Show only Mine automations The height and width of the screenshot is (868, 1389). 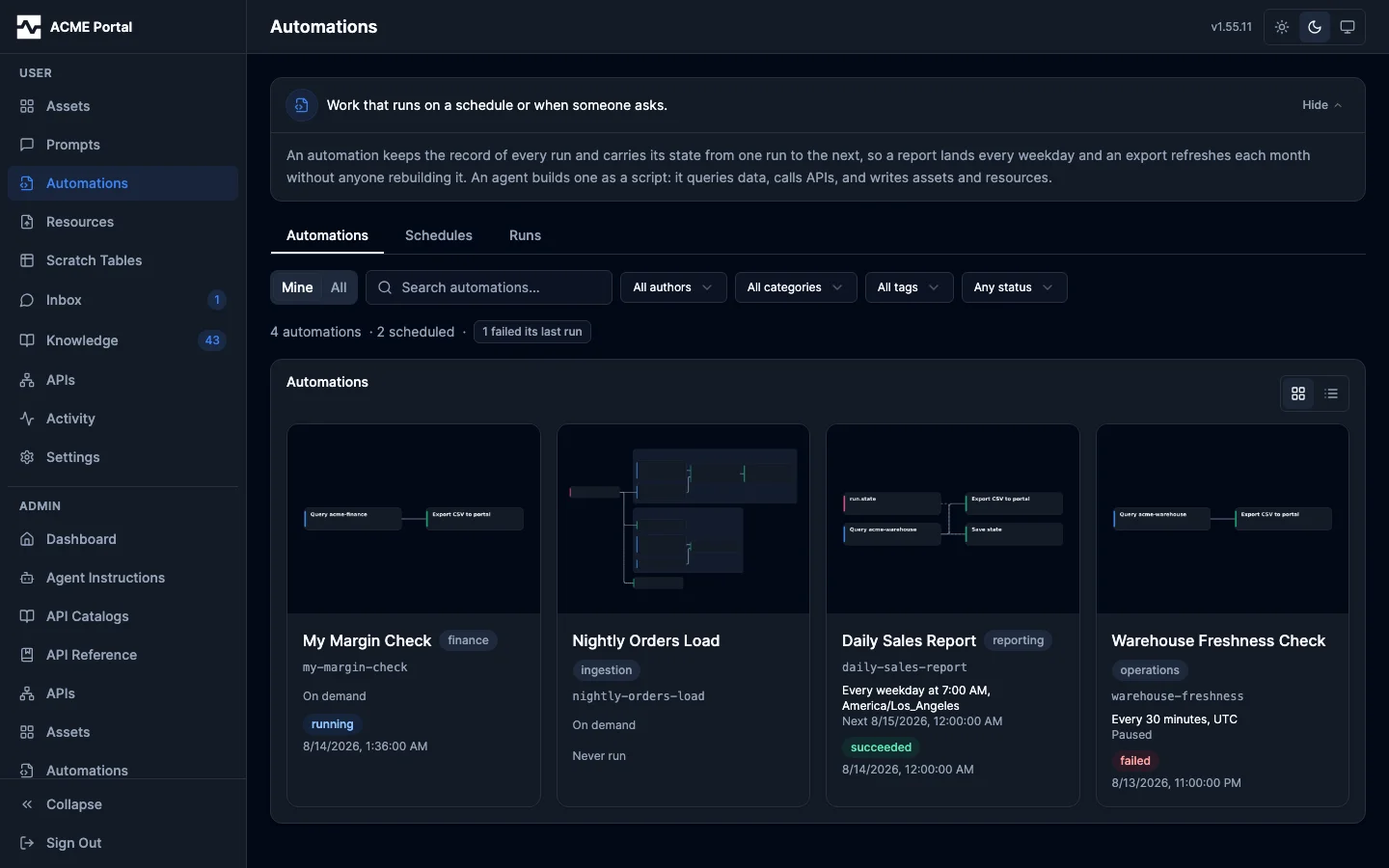point(297,287)
